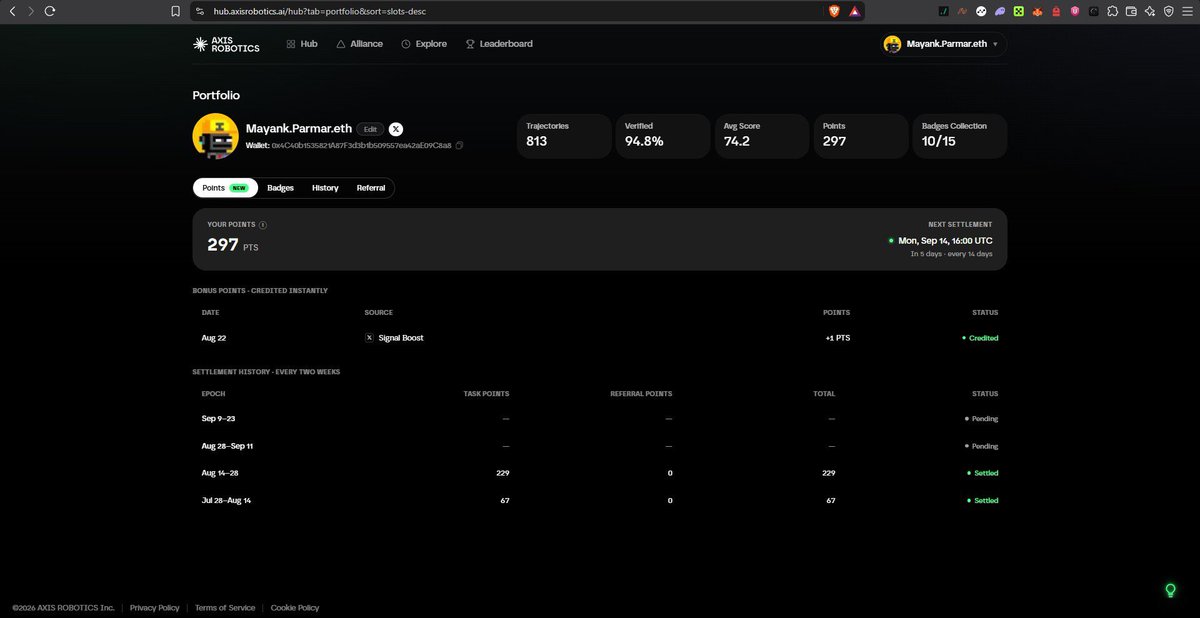This screenshot has height=618, width=1200.
Task: Switch to the Badges tab
Action: coord(280,188)
